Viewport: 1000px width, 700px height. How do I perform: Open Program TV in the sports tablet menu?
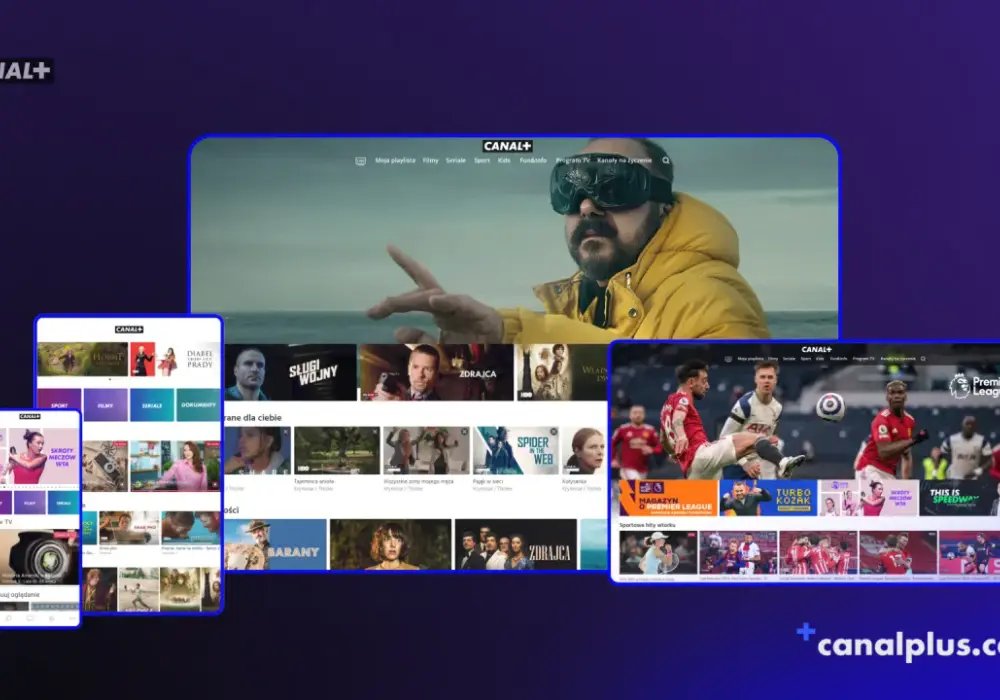coord(864,359)
